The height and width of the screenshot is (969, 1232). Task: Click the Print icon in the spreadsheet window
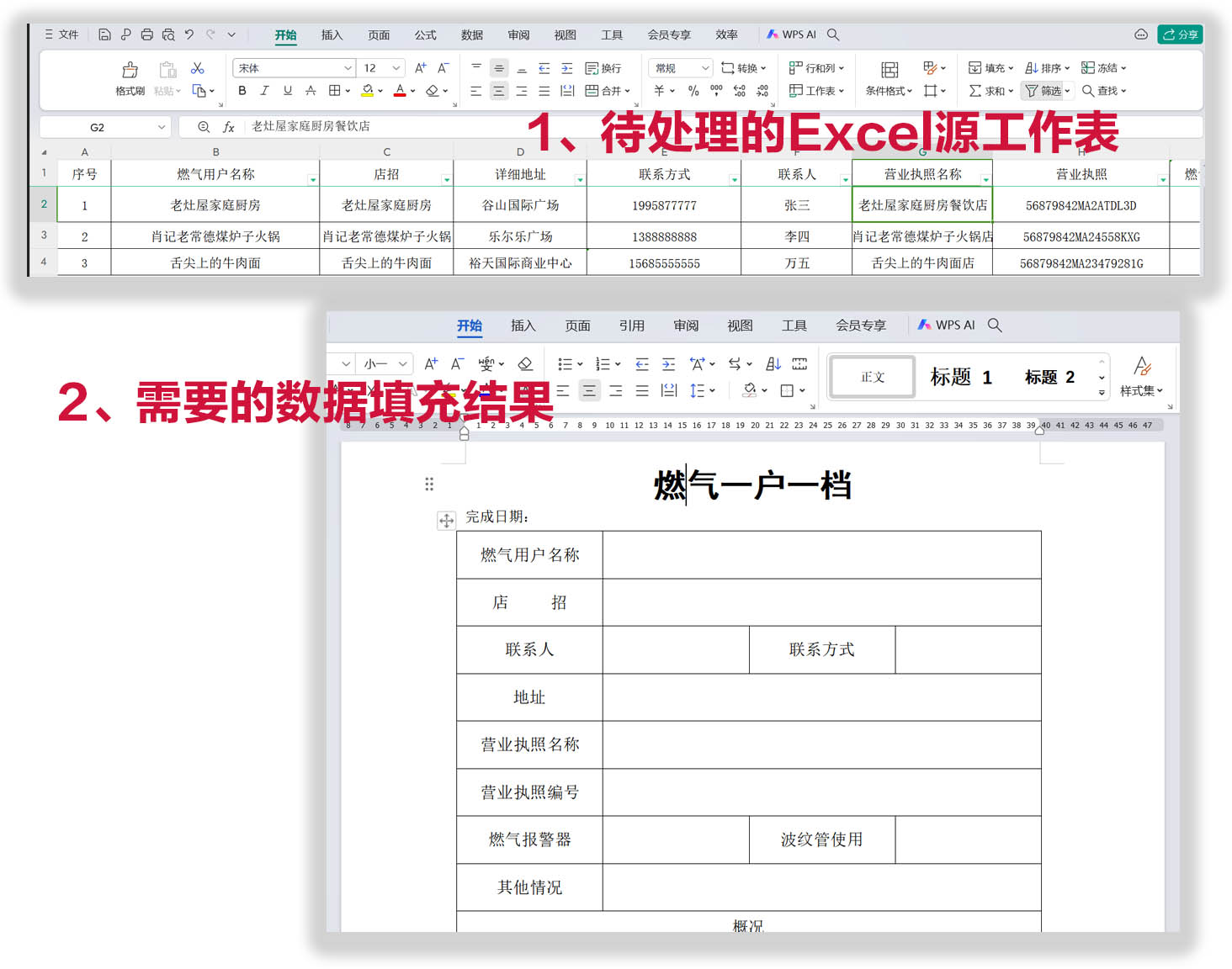click(147, 34)
